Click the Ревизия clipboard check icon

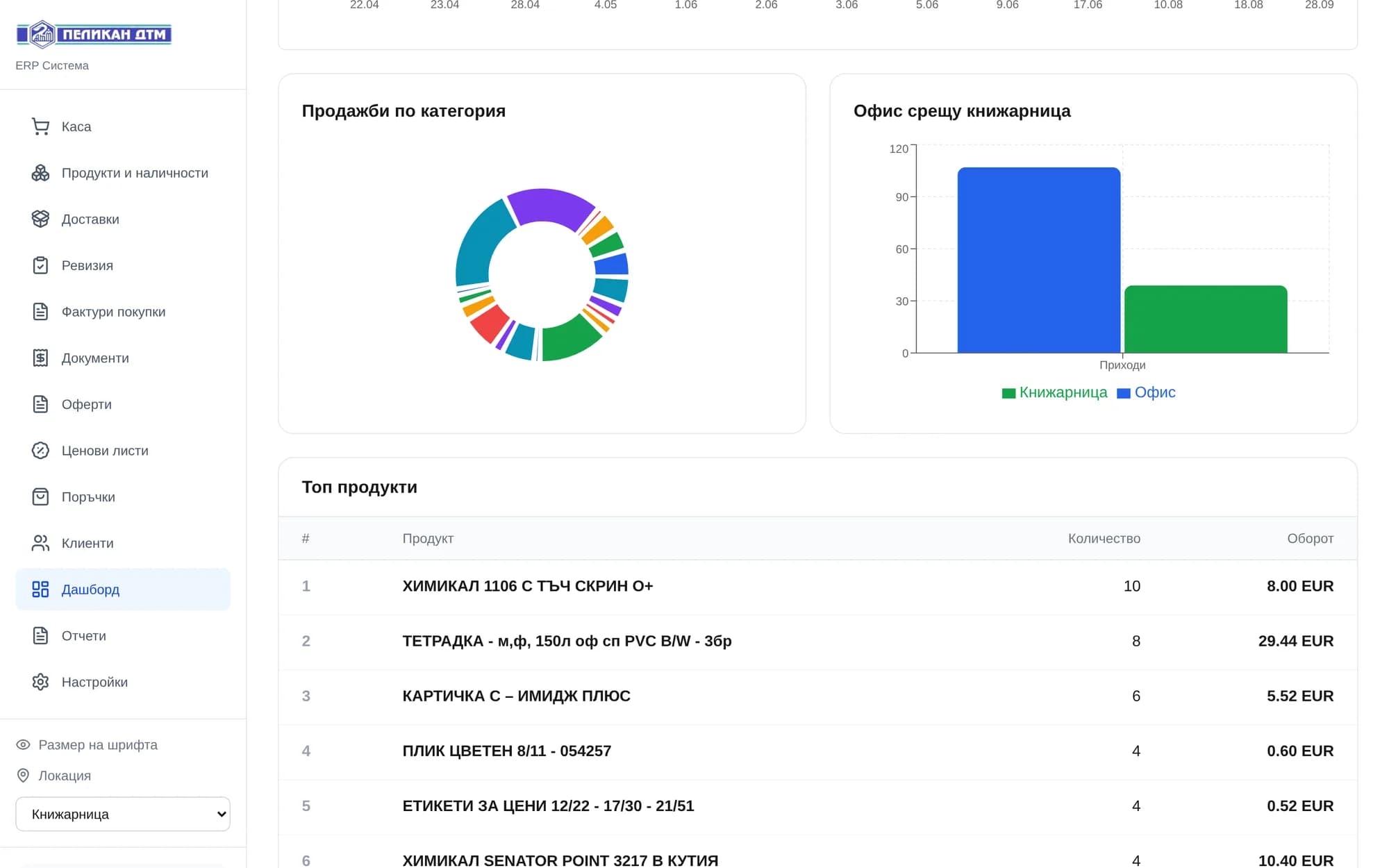pos(40,265)
